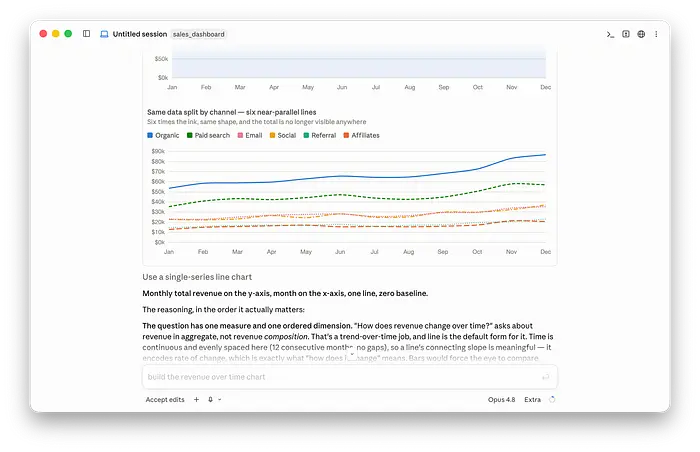Toggle the sidebar panel icon
This screenshot has width=700, height=452.
coord(87,33)
